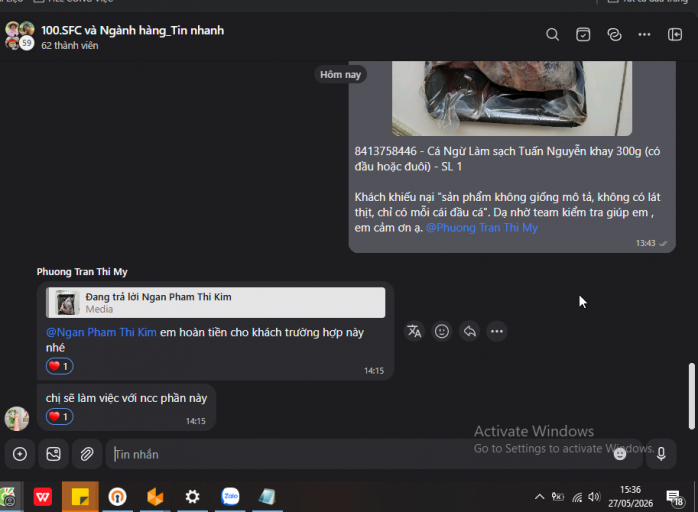Click the 8413758446 order message text
This screenshot has height=512, width=698.
[507, 159]
